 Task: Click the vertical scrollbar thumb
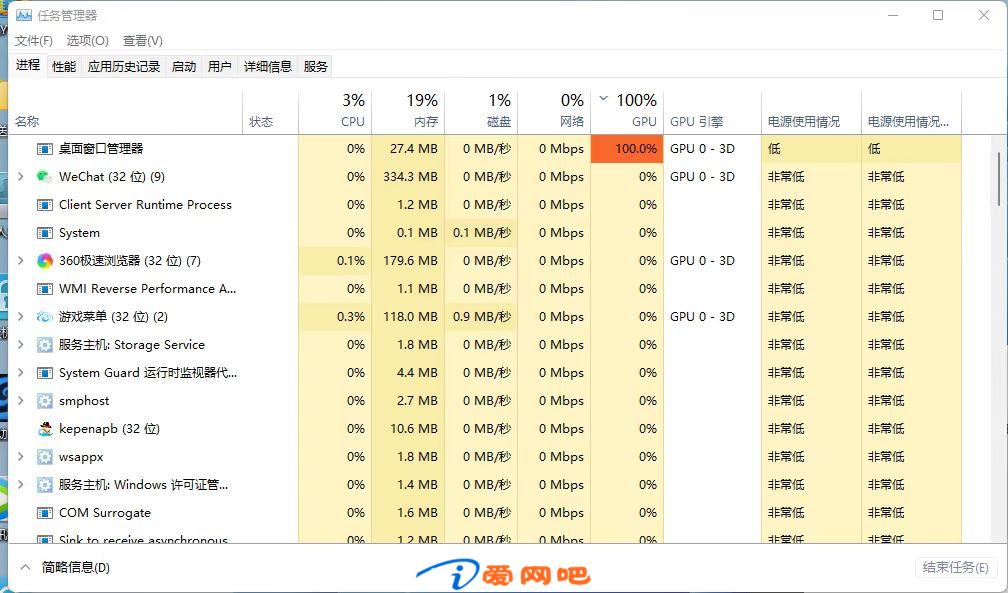coord(998,179)
